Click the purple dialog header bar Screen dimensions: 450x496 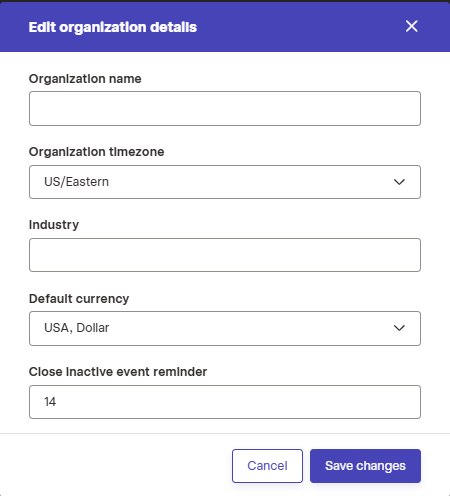point(225,27)
